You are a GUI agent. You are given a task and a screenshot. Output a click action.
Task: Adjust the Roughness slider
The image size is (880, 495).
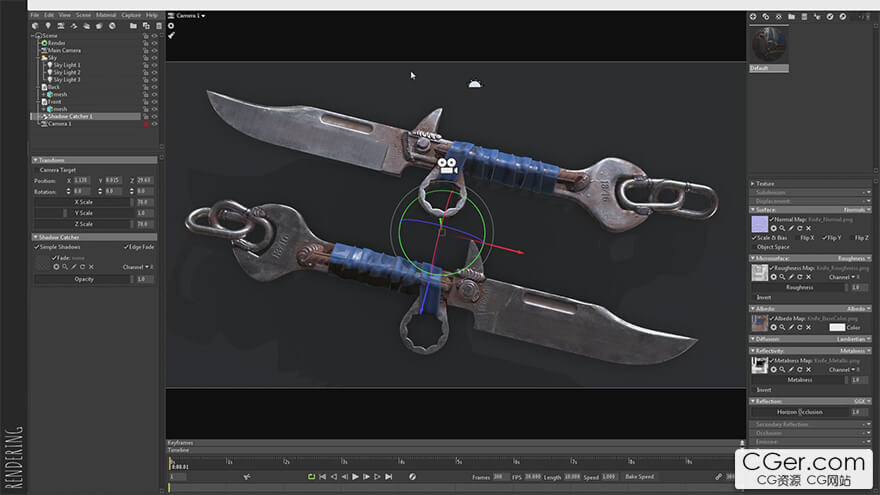(800, 287)
